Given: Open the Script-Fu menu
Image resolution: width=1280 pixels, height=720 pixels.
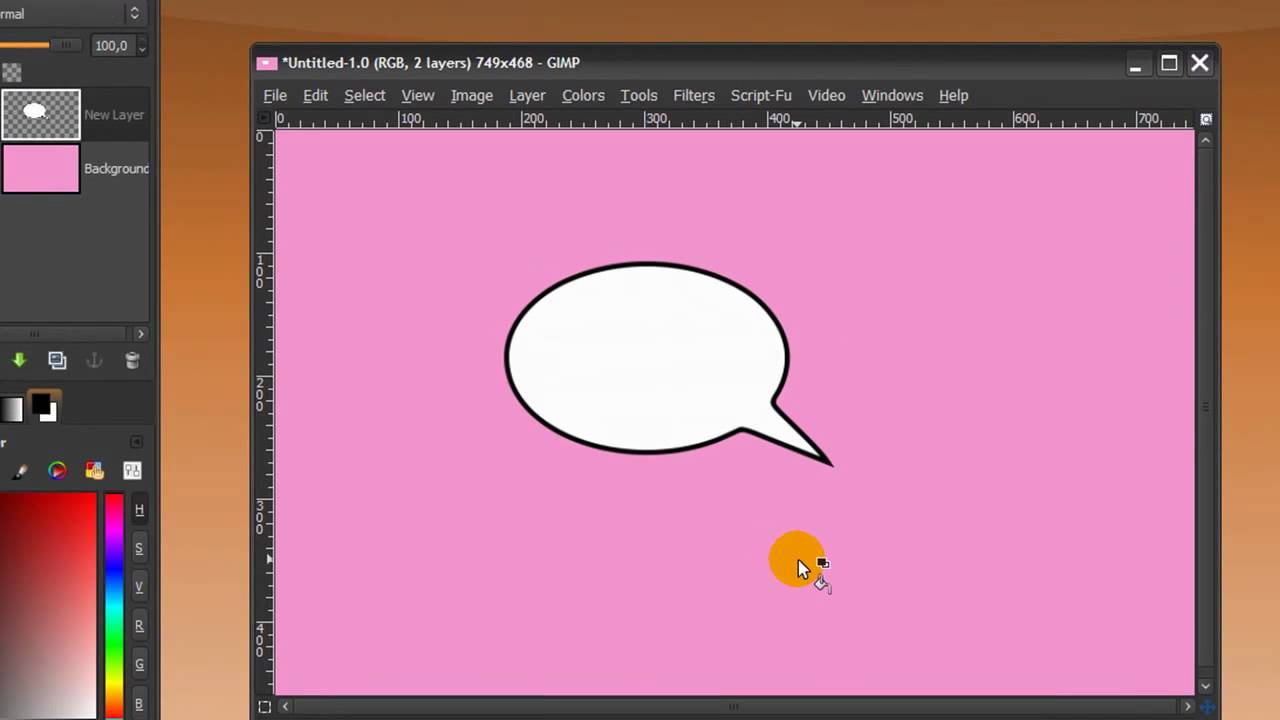Looking at the screenshot, I should click(761, 96).
